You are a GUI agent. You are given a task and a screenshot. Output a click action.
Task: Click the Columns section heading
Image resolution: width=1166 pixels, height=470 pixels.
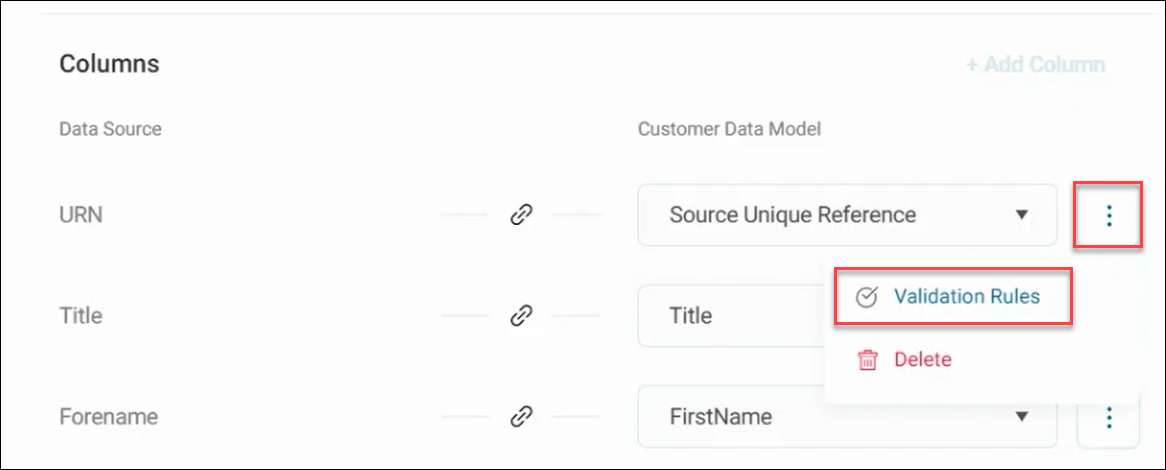pos(109,64)
